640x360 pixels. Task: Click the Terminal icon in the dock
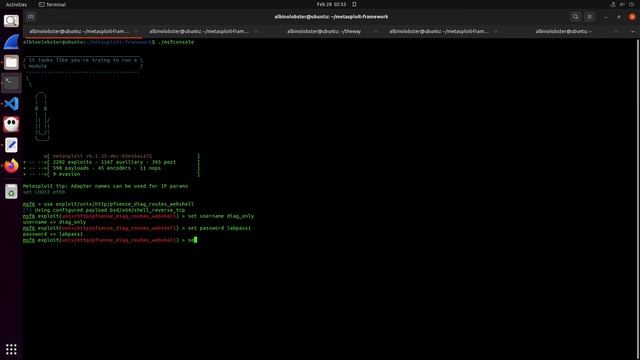click(11, 83)
